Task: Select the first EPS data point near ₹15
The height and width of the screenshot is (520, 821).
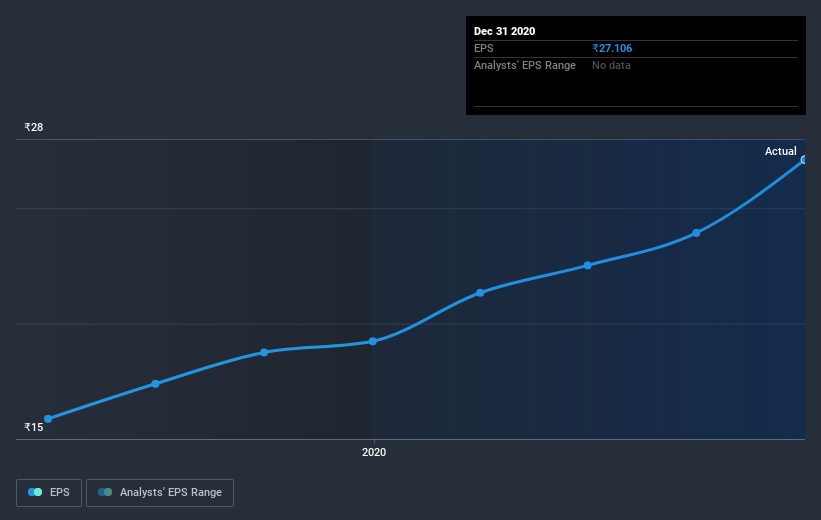Action: pyautogui.click(x=48, y=419)
